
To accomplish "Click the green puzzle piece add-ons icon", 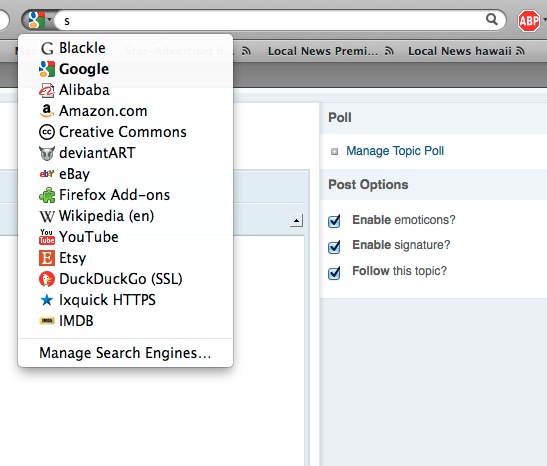I will (47, 195).
